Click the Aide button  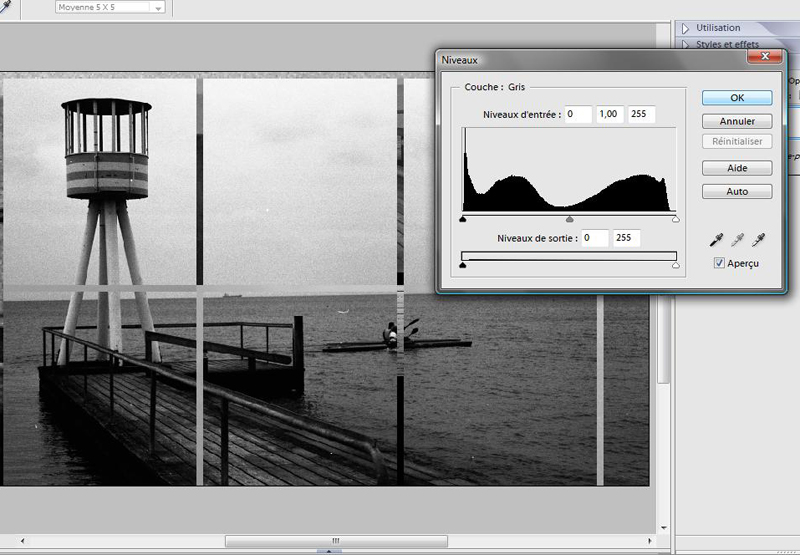coord(737,168)
